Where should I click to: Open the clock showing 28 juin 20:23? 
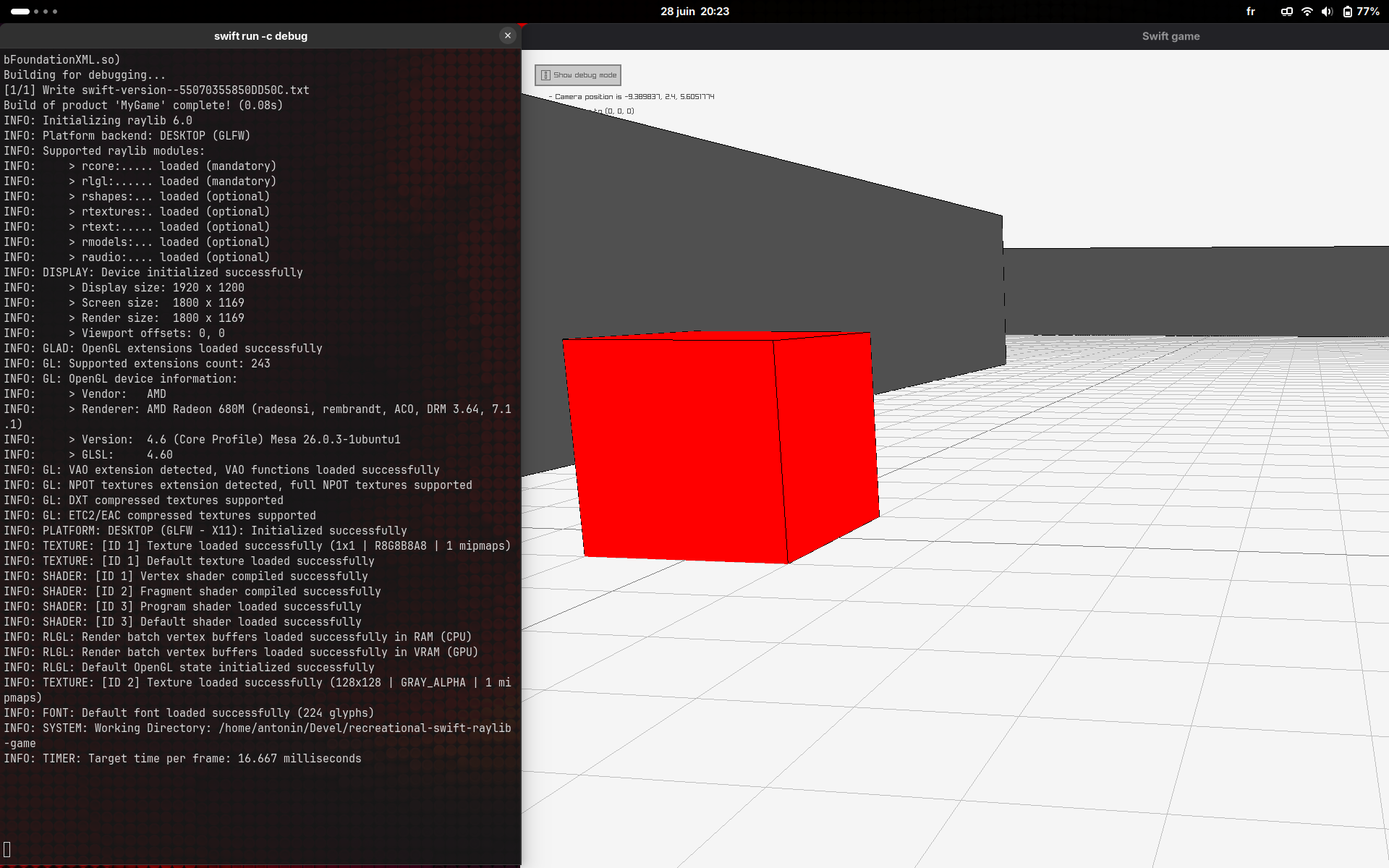point(694,12)
